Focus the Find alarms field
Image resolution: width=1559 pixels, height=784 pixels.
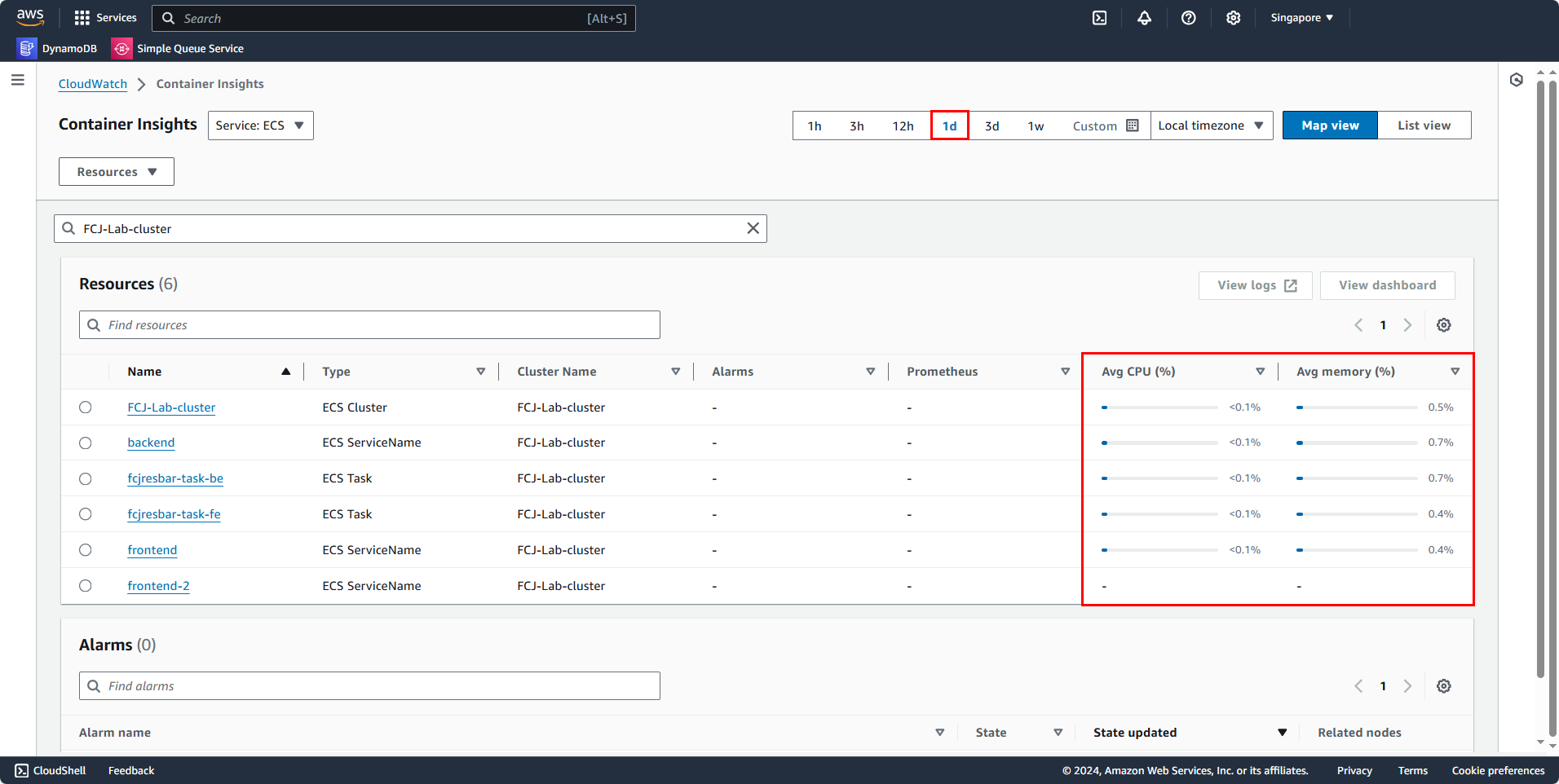[369, 686]
